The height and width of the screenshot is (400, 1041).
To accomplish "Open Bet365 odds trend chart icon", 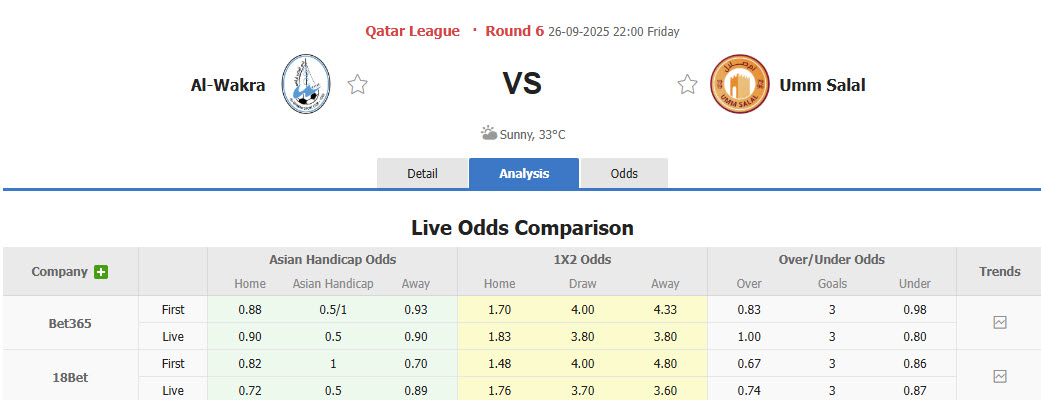I will click(x=999, y=323).
